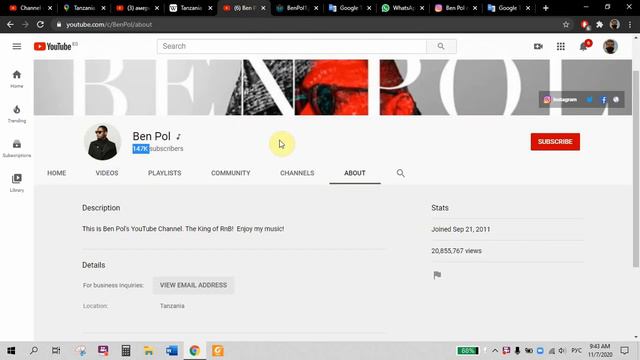Screen dimensions: 640x360
Task: Open the Facebook icon on the banner
Action: (603, 100)
